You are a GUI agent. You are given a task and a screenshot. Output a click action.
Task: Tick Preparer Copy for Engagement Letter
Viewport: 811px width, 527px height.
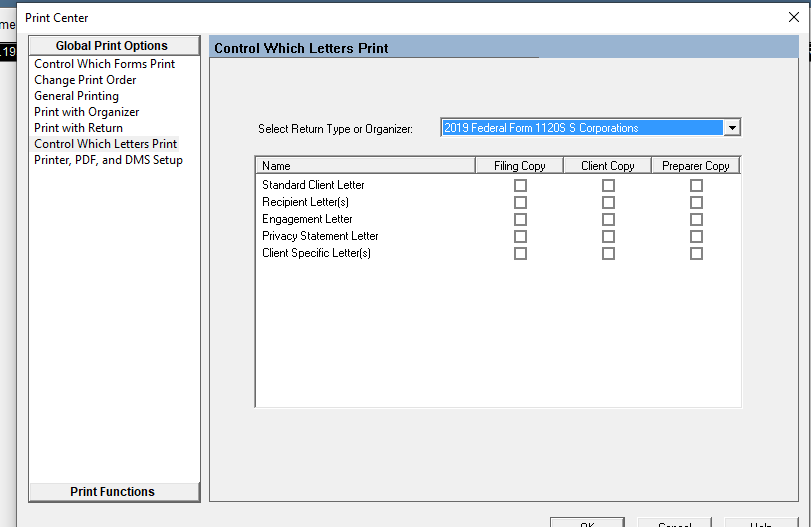(x=696, y=220)
